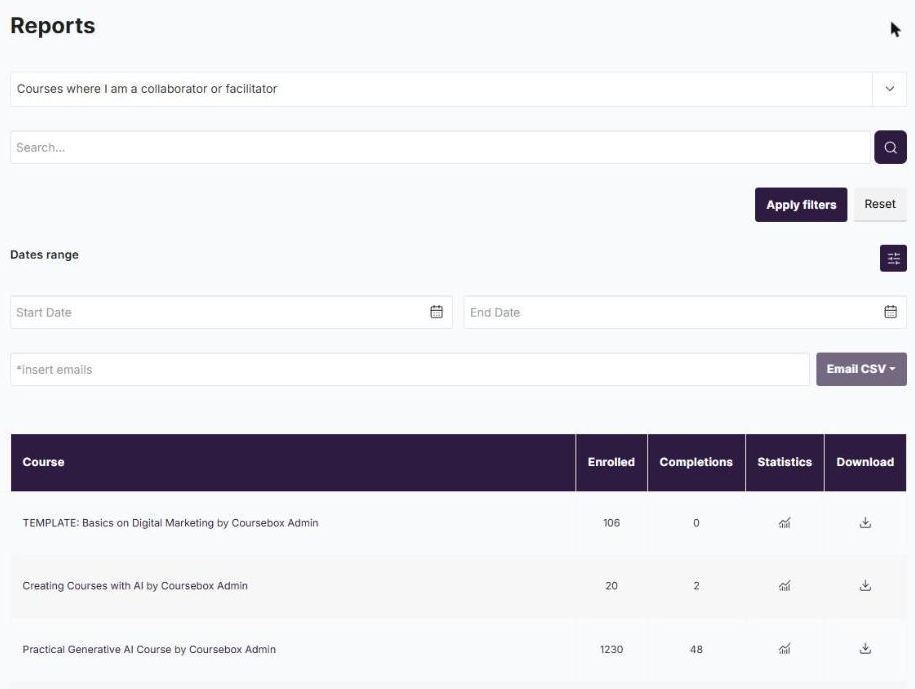Click the Reports page heading
915x689 pixels.
(x=53, y=26)
